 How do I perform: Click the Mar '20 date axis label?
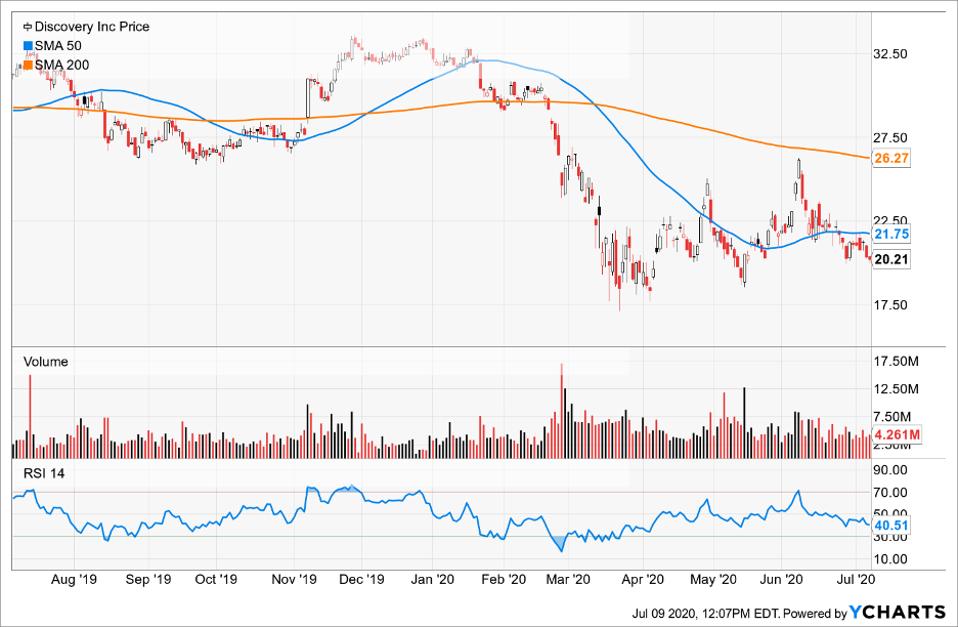[568, 579]
